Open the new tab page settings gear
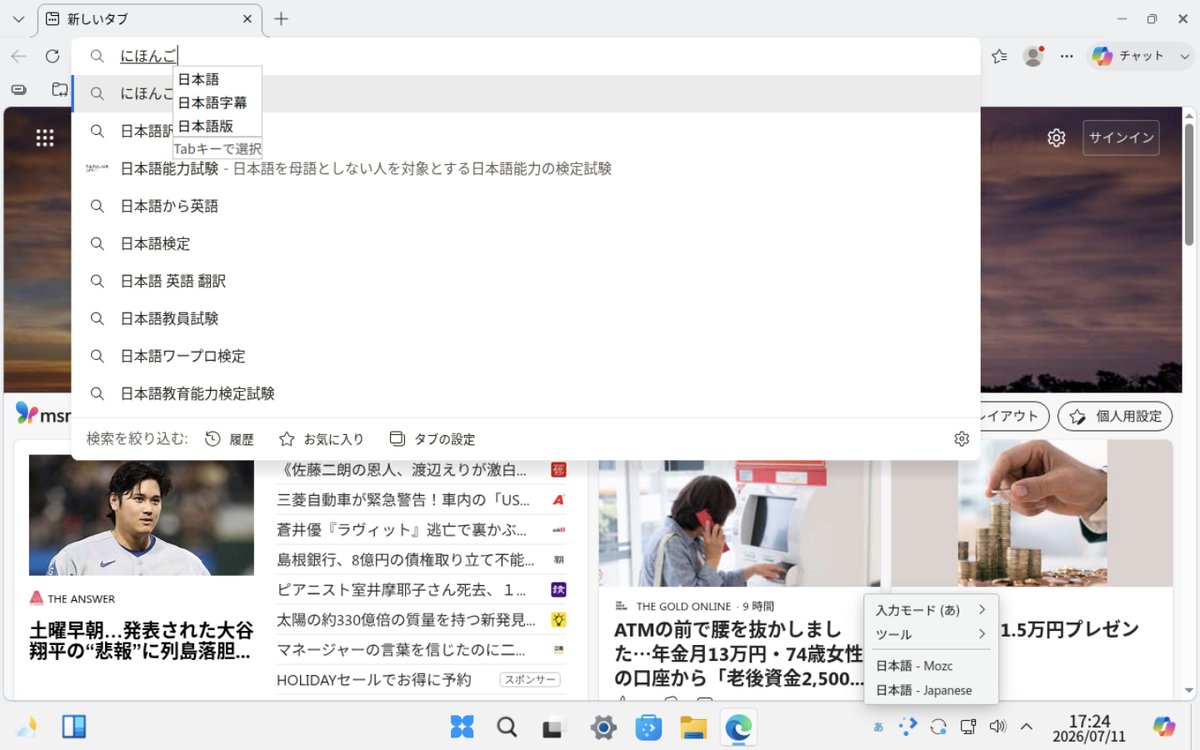The width and height of the screenshot is (1200, 750). pos(1056,138)
